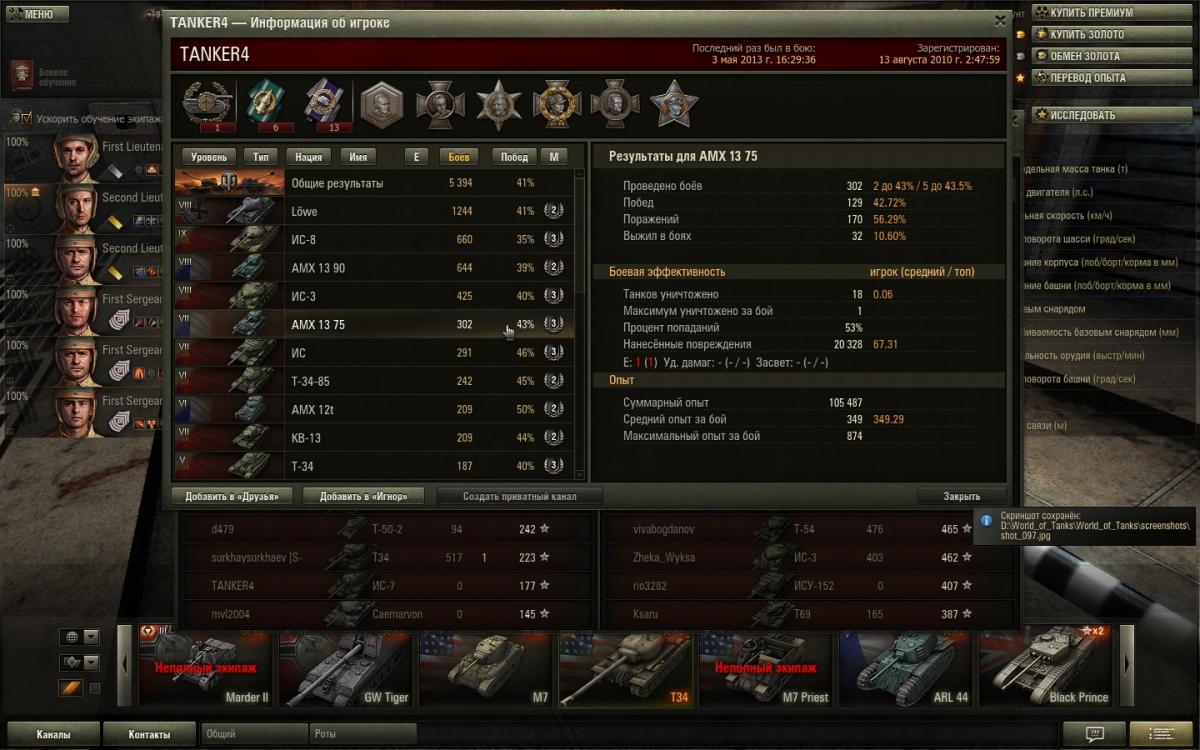Select the Black Prince tank in the carousel
Screen dimensions: 1200x750
(1045, 668)
